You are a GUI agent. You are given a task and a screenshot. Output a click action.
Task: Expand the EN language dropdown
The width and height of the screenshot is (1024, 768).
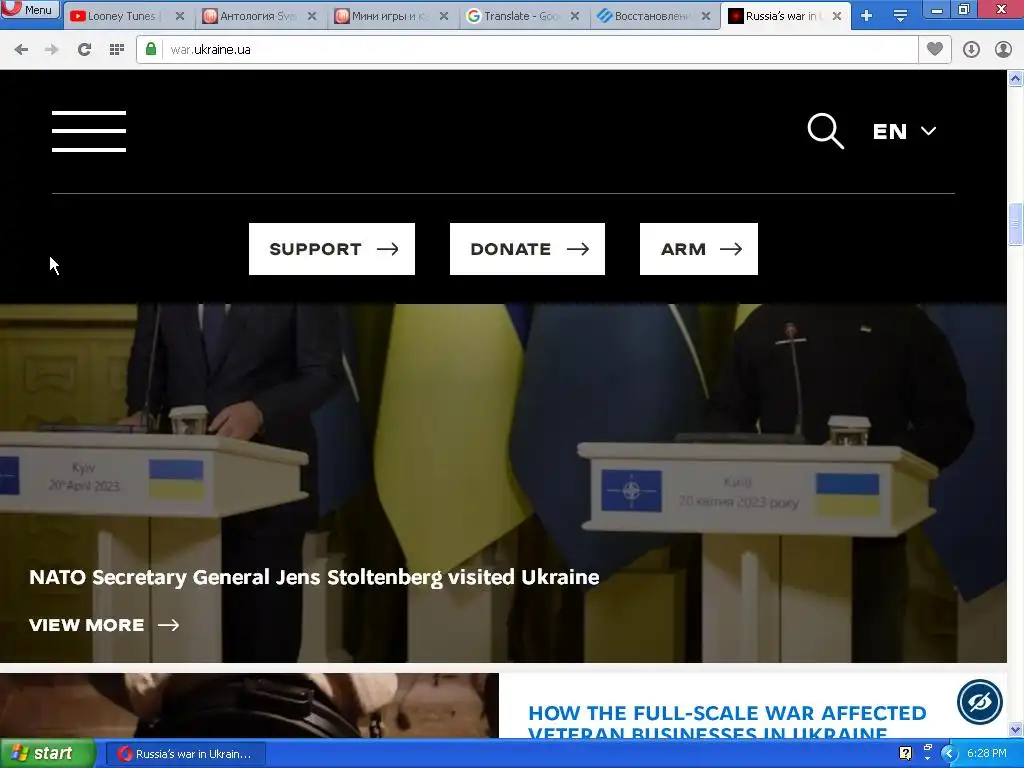904,131
